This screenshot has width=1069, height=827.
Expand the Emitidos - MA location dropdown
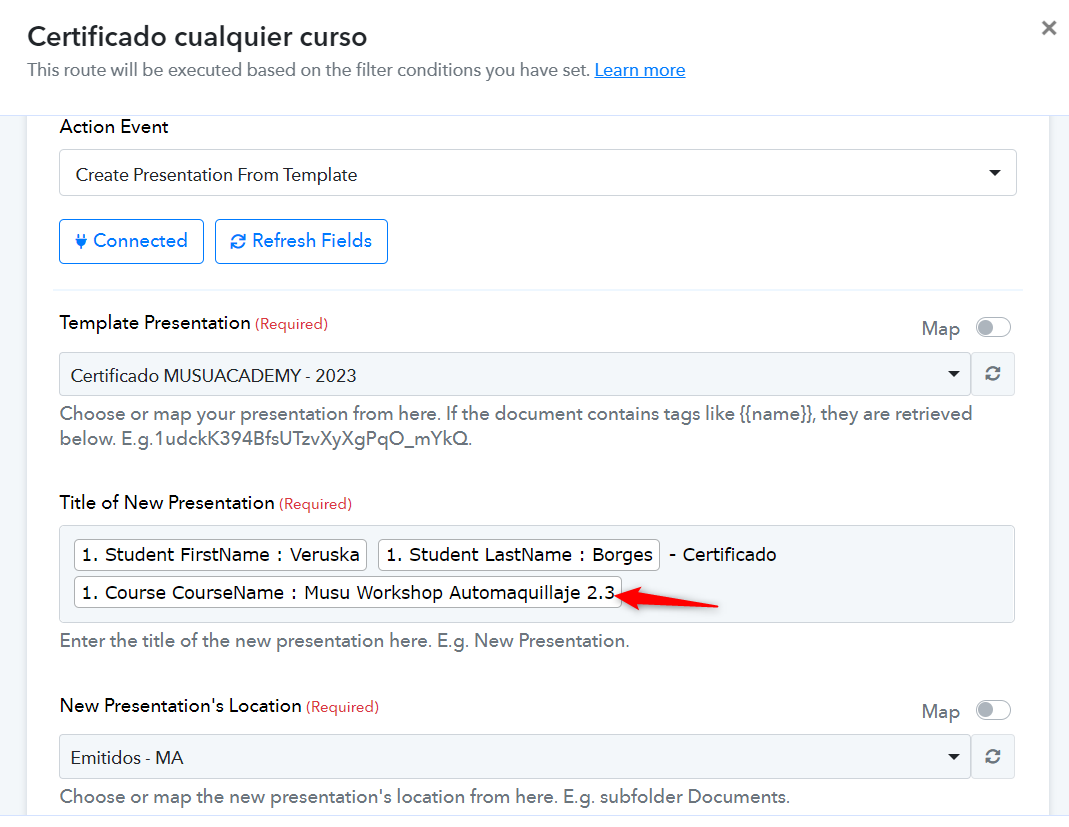[515, 757]
